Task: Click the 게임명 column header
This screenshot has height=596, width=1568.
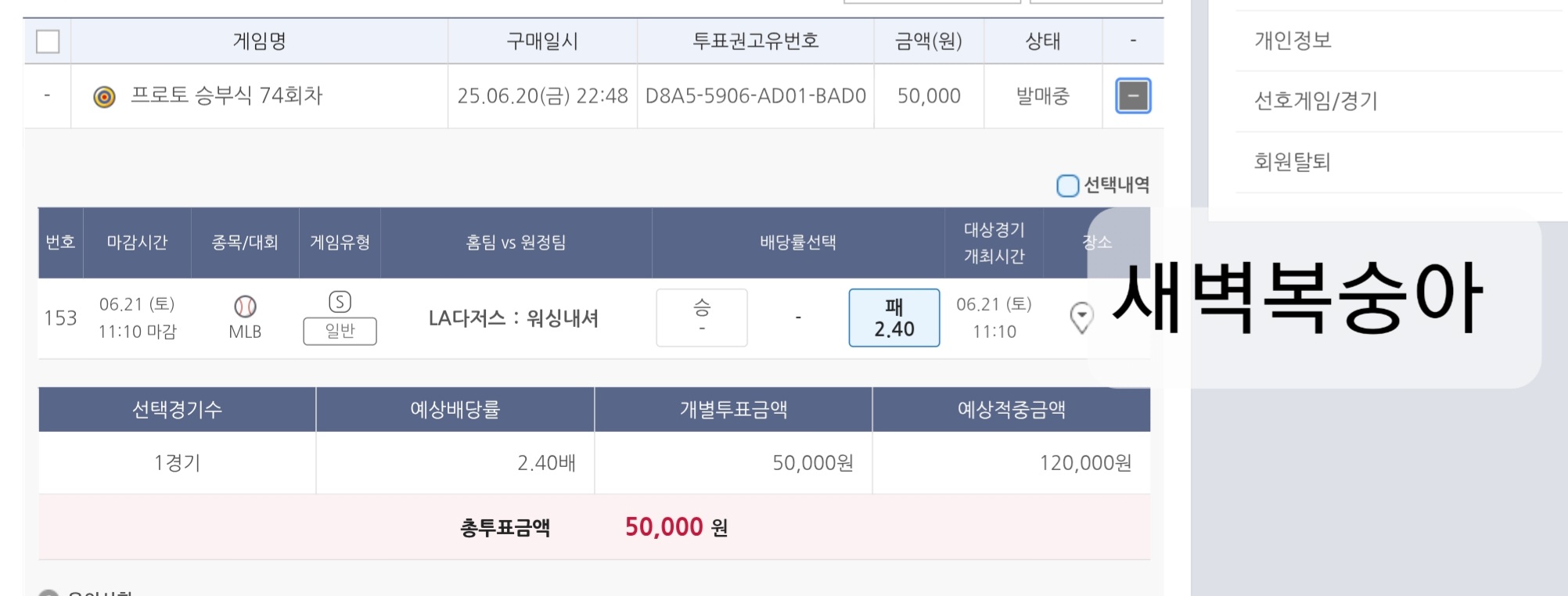Action: [259, 41]
